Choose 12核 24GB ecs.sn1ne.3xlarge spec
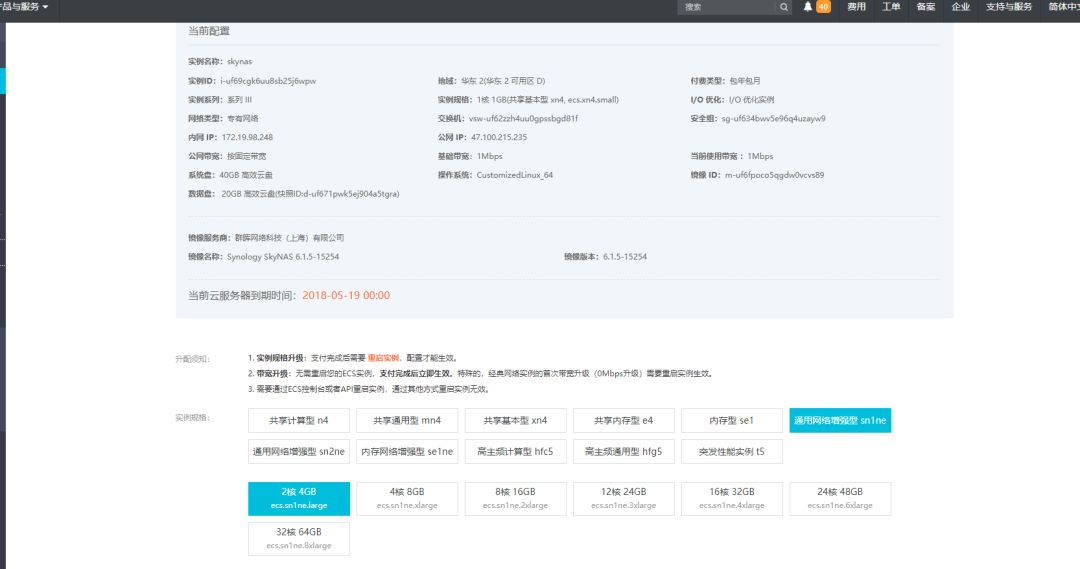Image resolution: width=1080 pixels, height=569 pixels. [x=624, y=499]
